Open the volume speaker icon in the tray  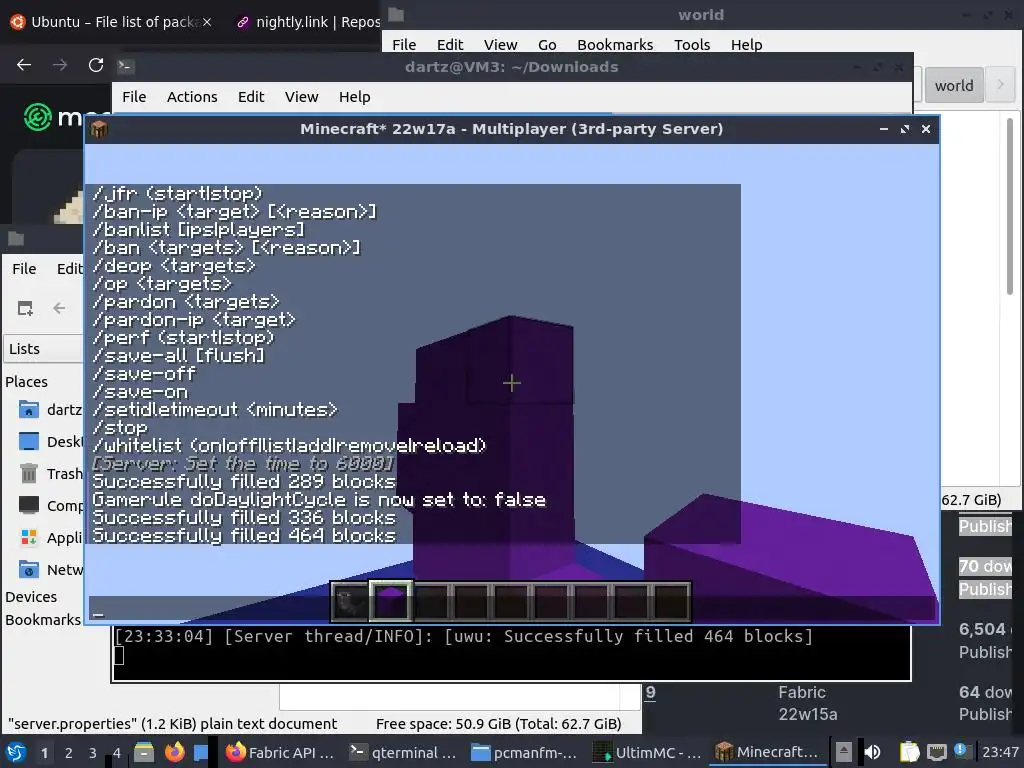pos(872,752)
